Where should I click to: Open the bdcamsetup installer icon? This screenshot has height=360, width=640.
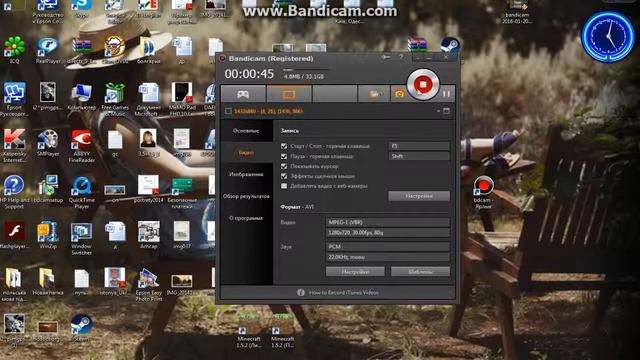[x=48, y=189]
